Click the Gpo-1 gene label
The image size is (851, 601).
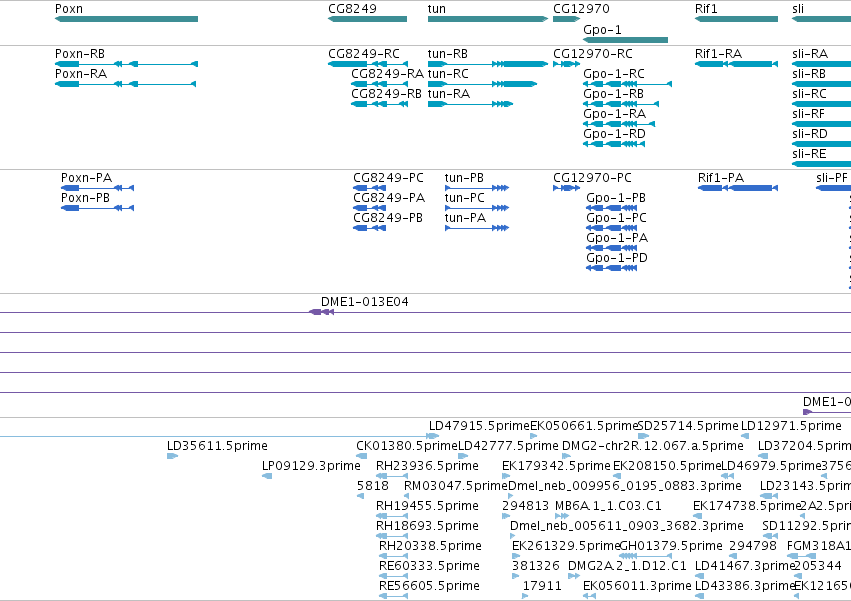point(602,30)
